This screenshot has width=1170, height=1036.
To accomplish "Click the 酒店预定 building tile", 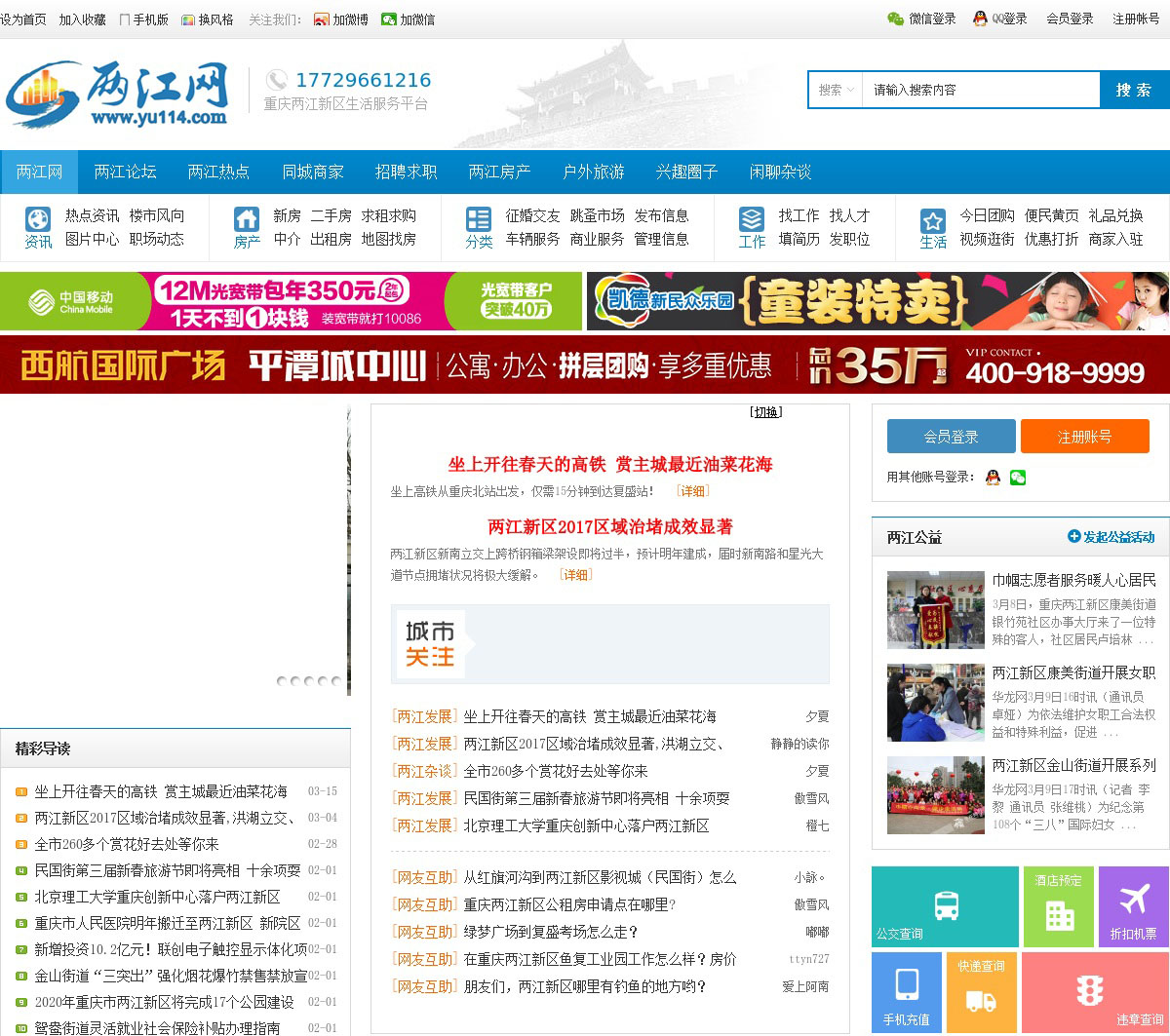I will click(1059, 906).
